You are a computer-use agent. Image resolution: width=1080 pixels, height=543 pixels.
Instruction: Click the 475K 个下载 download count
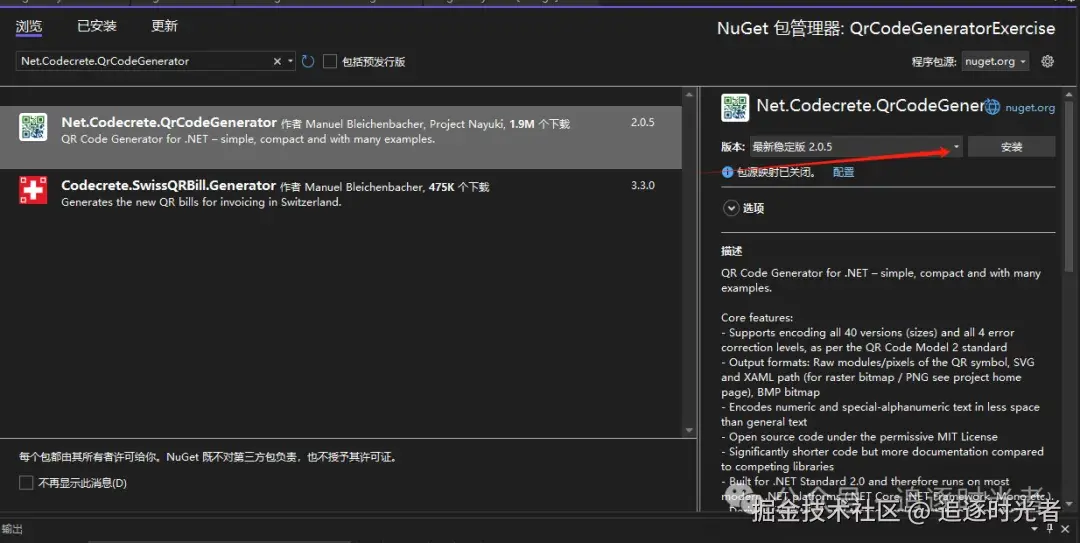pos(459,187)
